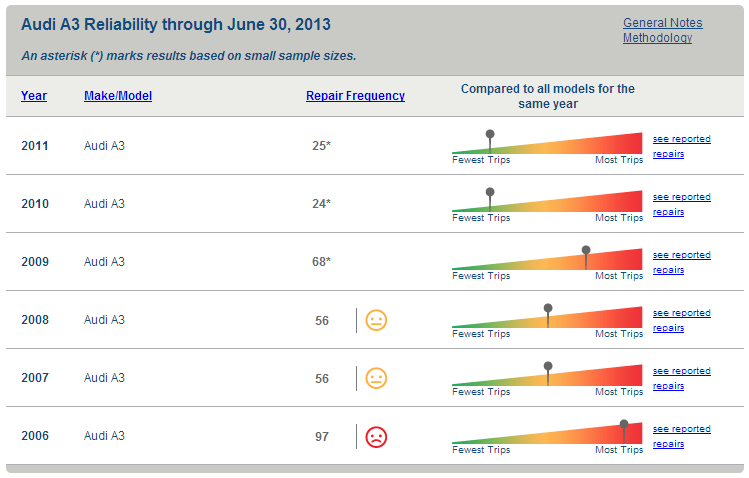Click the 2008 reliability gauge marker

click(548, 308)
